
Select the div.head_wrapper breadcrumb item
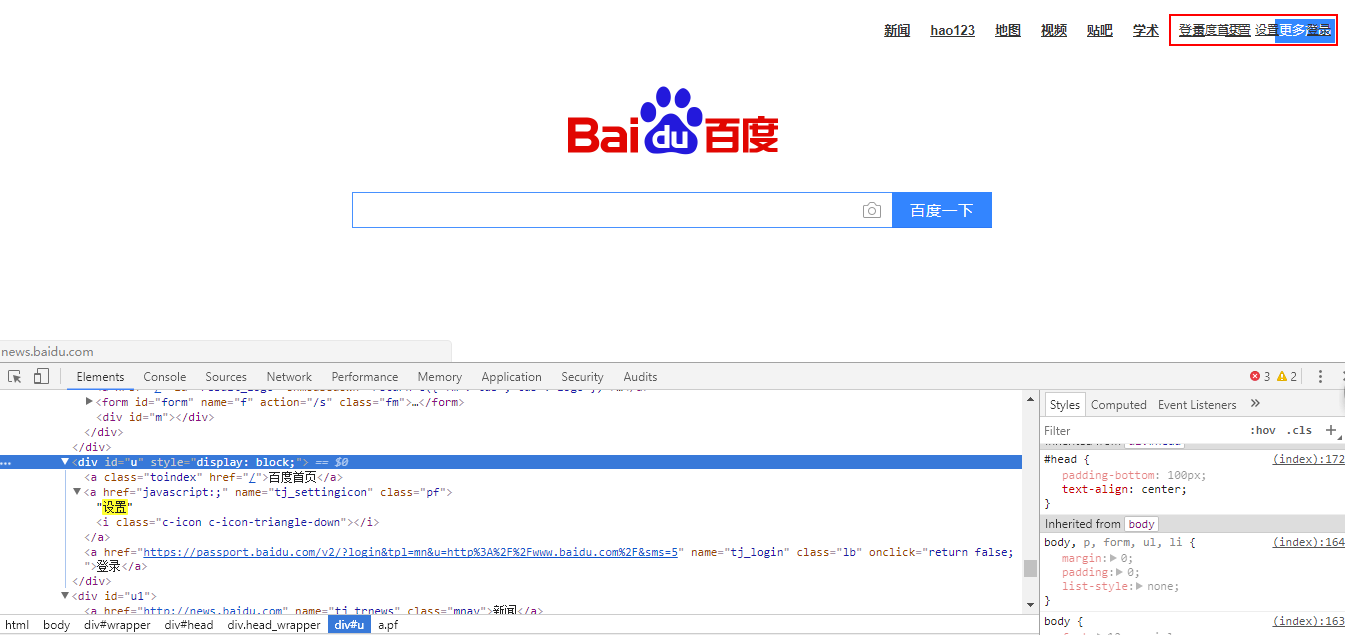coord(274,625)
